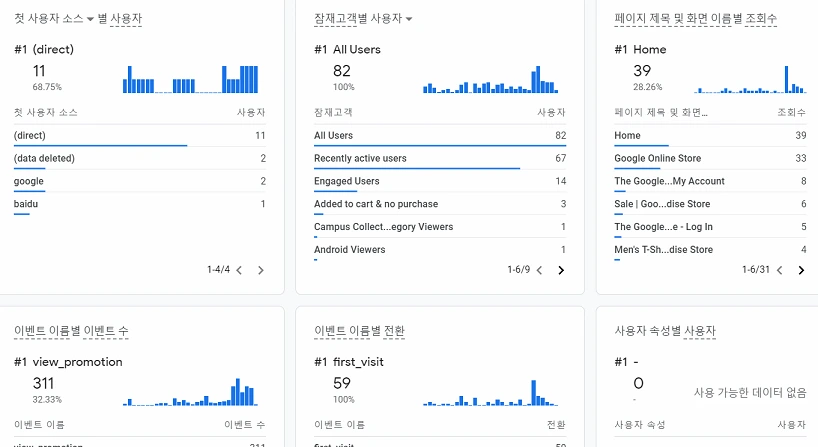818x447 pixels.
Task: Click the 82 All Users total value
Action: tap(342, 71)
